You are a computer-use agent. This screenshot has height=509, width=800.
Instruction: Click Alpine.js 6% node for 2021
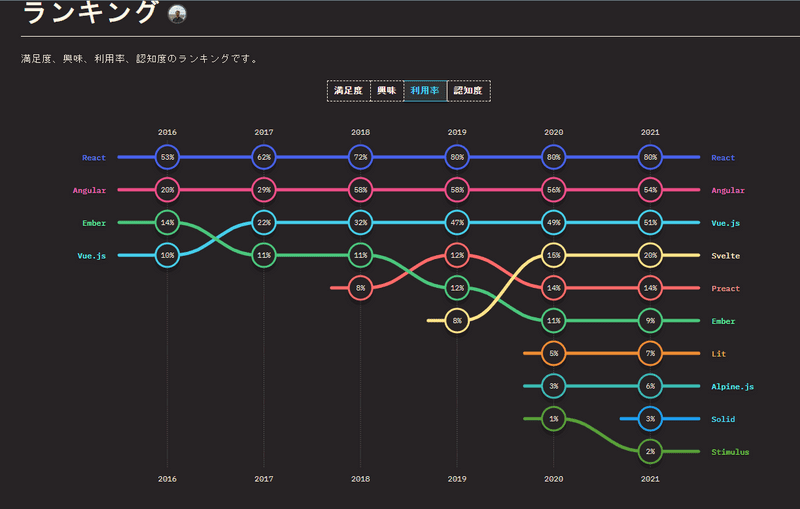pos(650,386)
